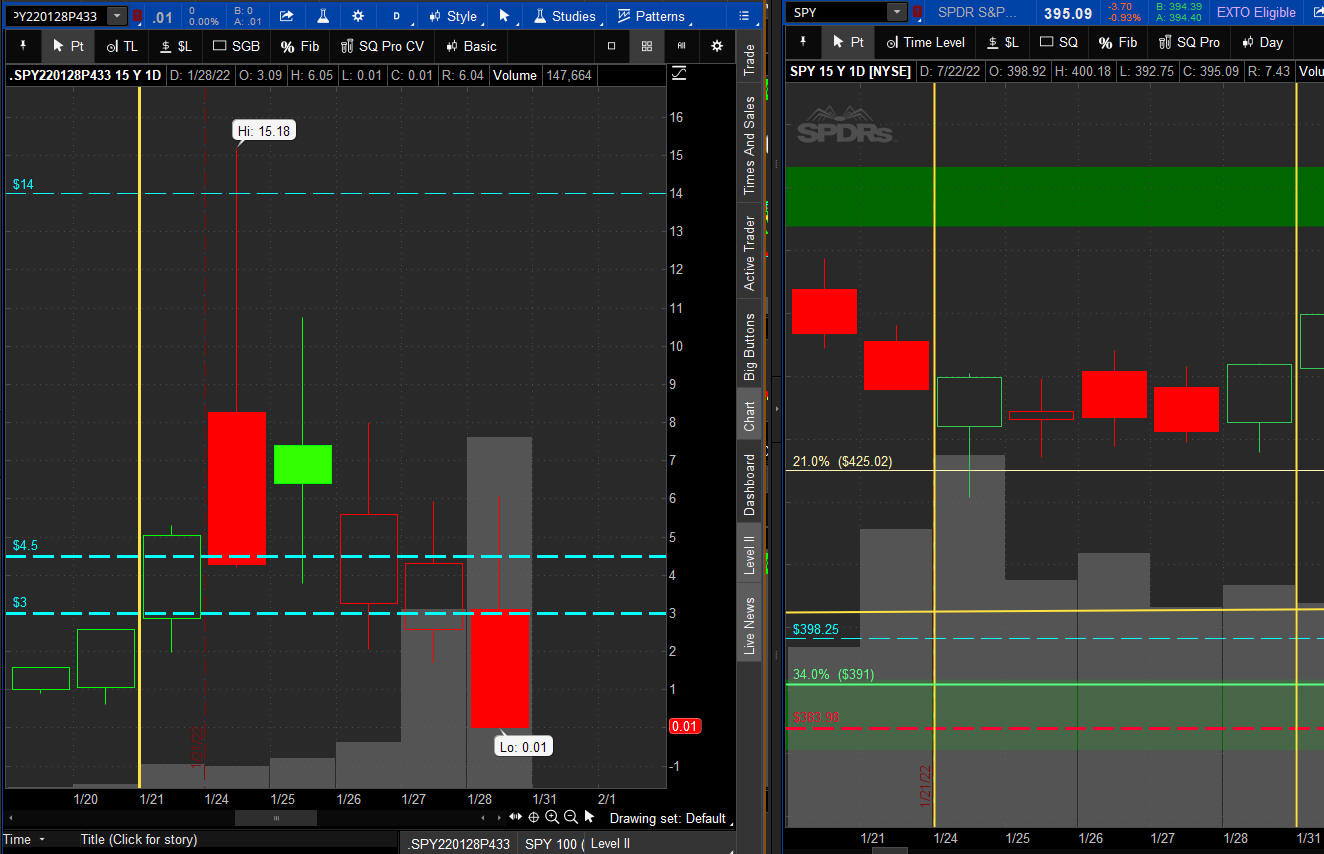Select the SGB rectangle tool

click(x=236, y=46)
